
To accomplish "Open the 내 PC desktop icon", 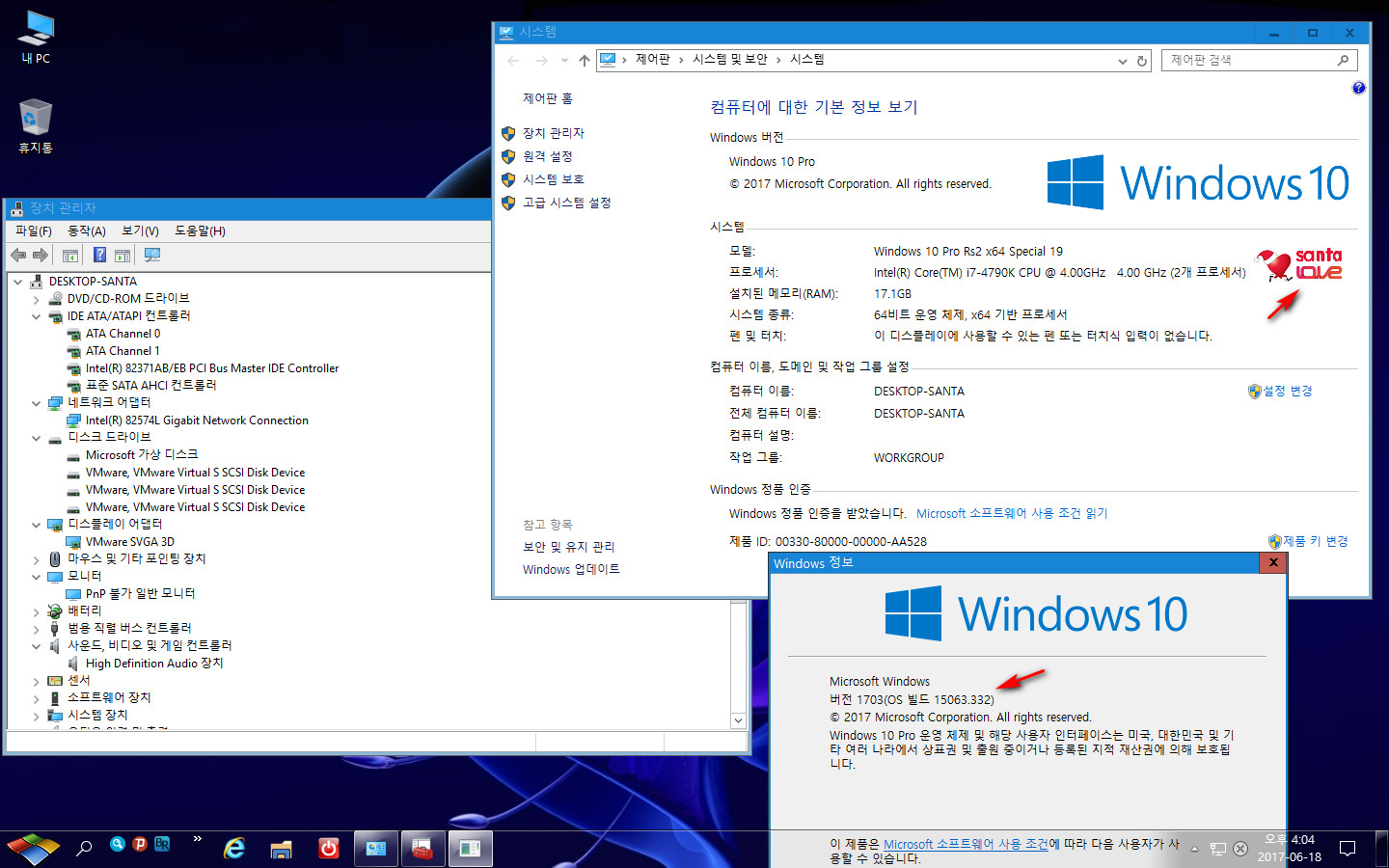I will coord(36,38).
